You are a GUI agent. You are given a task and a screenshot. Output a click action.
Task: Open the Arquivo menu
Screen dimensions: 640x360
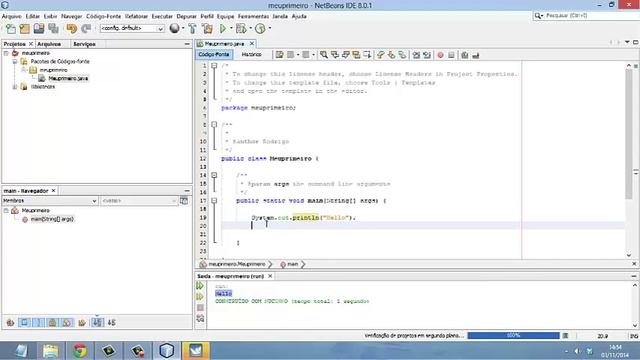11,16
